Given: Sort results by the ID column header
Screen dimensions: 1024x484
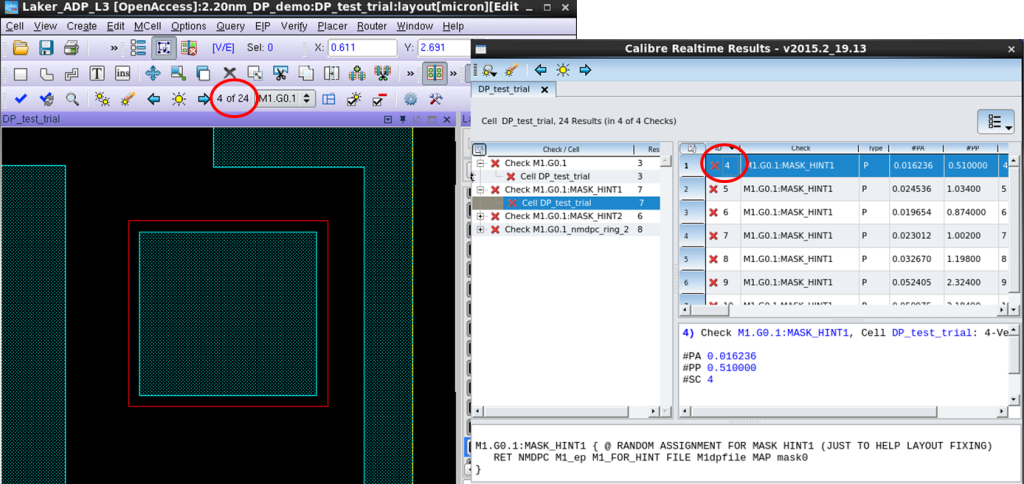Looking at the screenshot, I should pyautogui.click(x=722, y=148).
